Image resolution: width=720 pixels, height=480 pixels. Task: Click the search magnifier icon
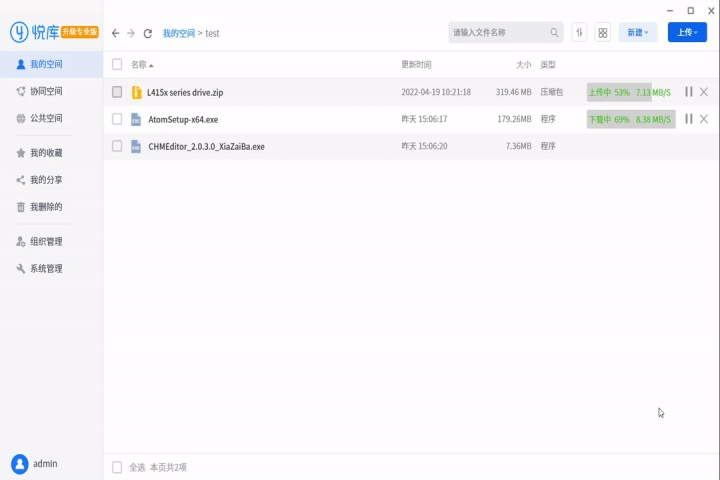(x=554, y=33)
